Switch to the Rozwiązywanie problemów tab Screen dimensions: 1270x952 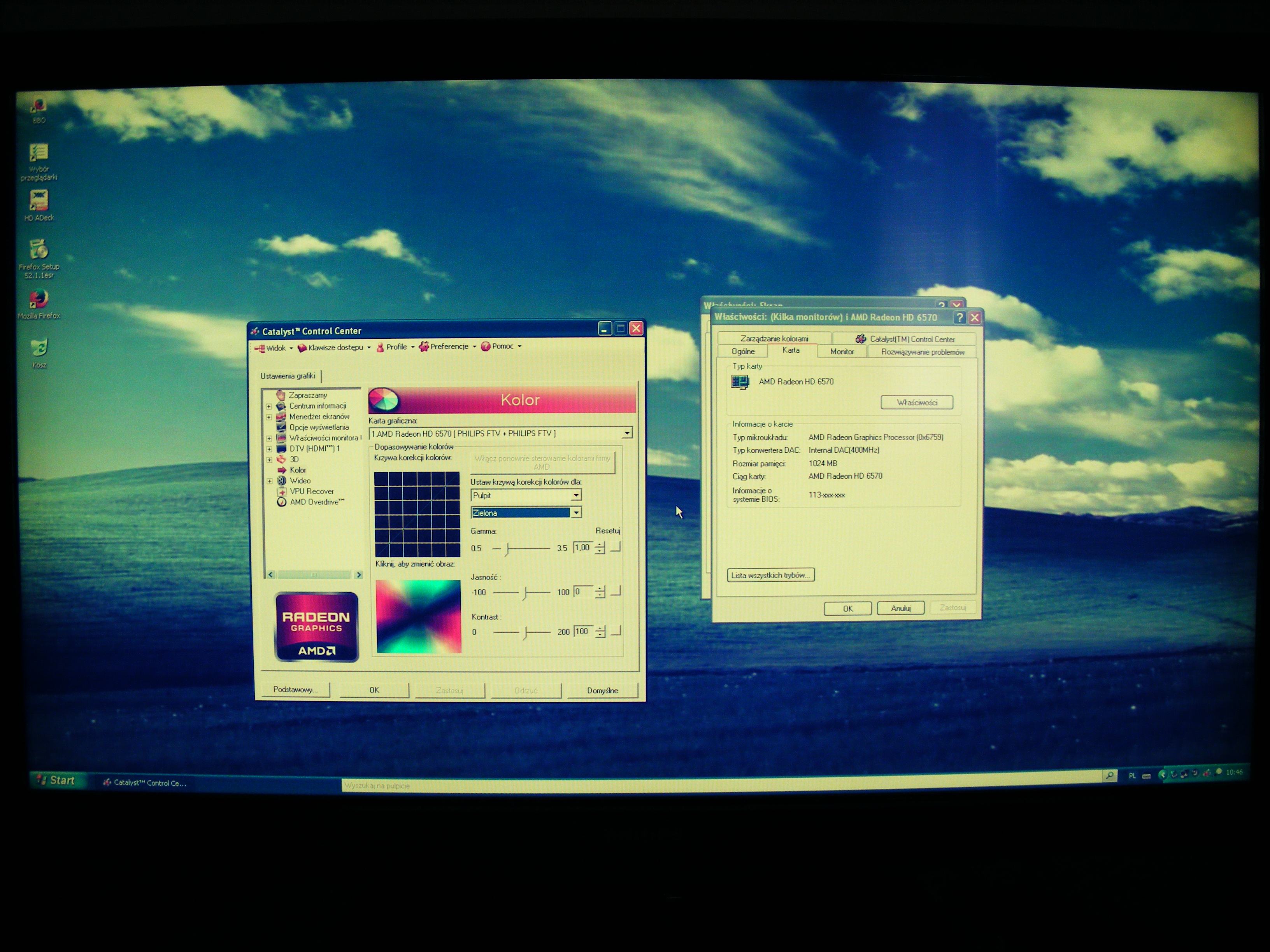pyautogui.click(x=922, y=352)
